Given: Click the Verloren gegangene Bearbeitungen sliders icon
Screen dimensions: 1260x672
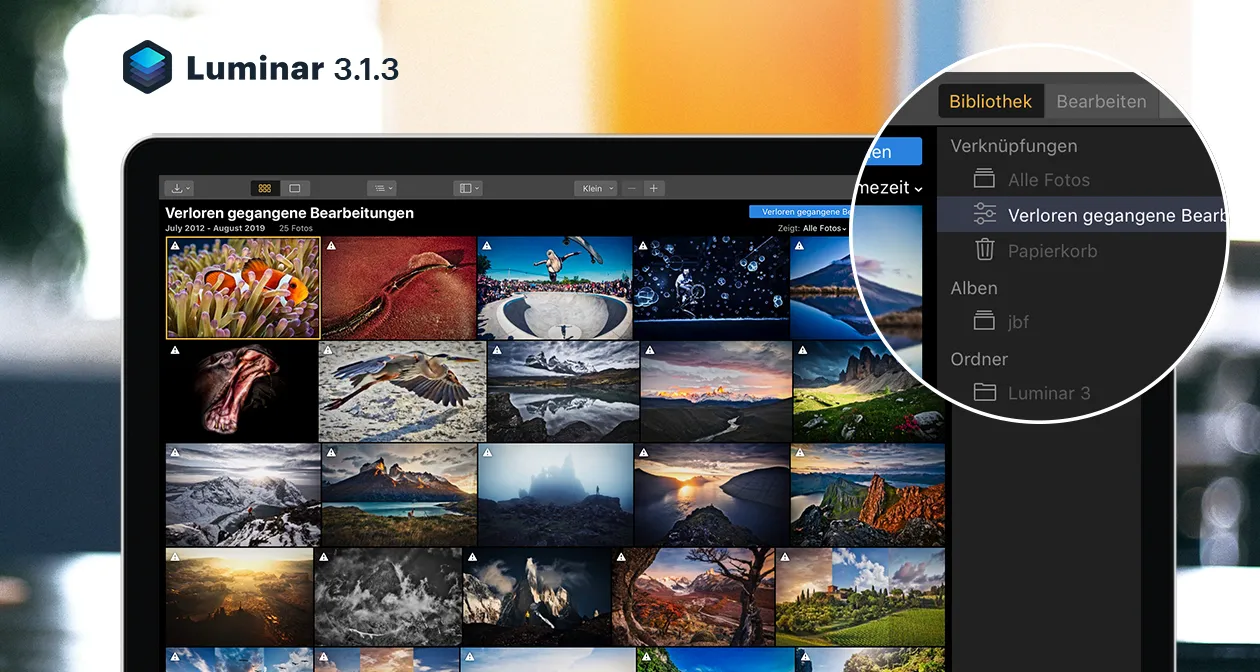Looking at the screenshot, I should (x=985, y=215).
